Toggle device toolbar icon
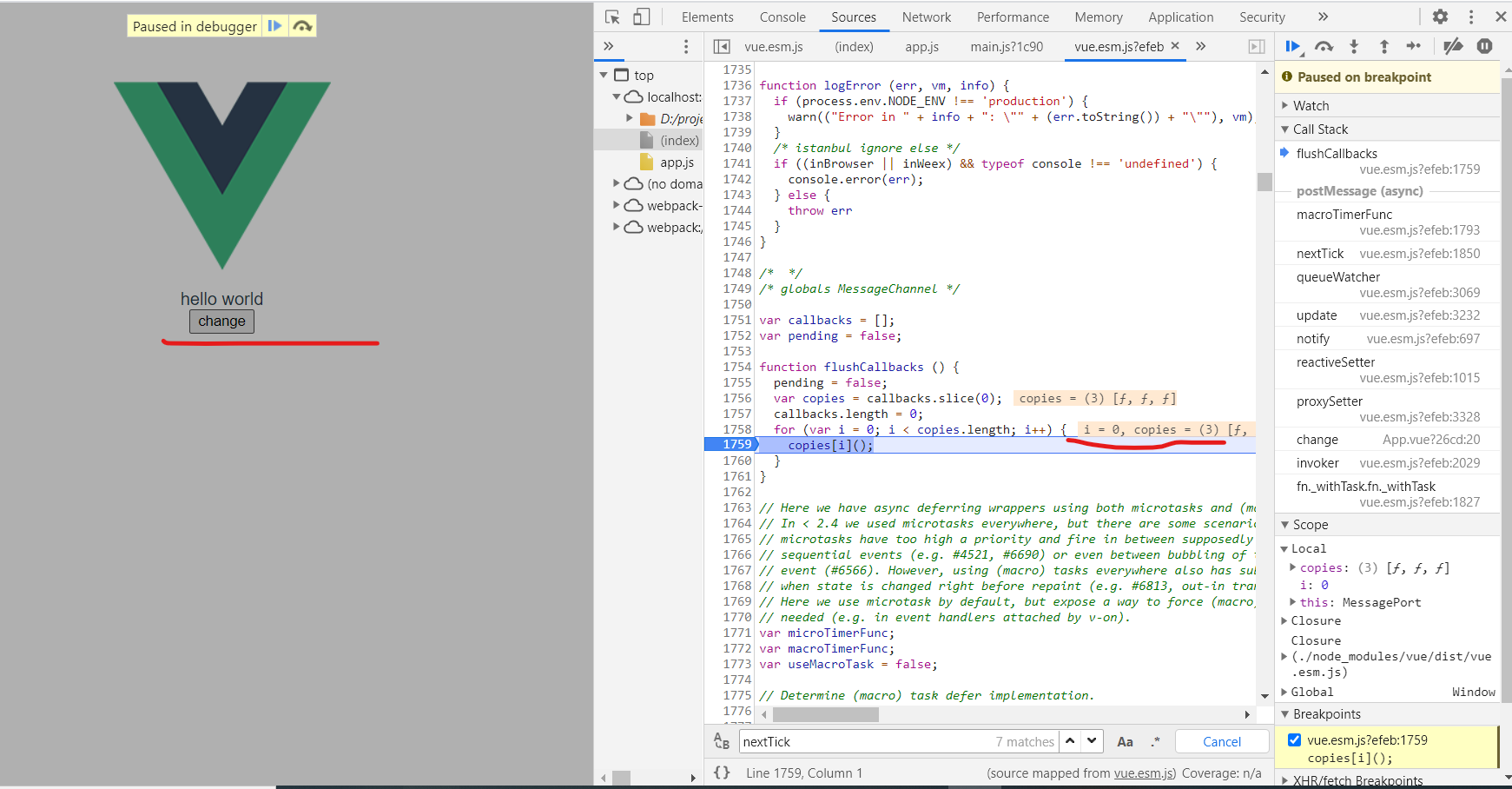The width and height of the screenshot is (1512, 789). (x=641, y=17)
